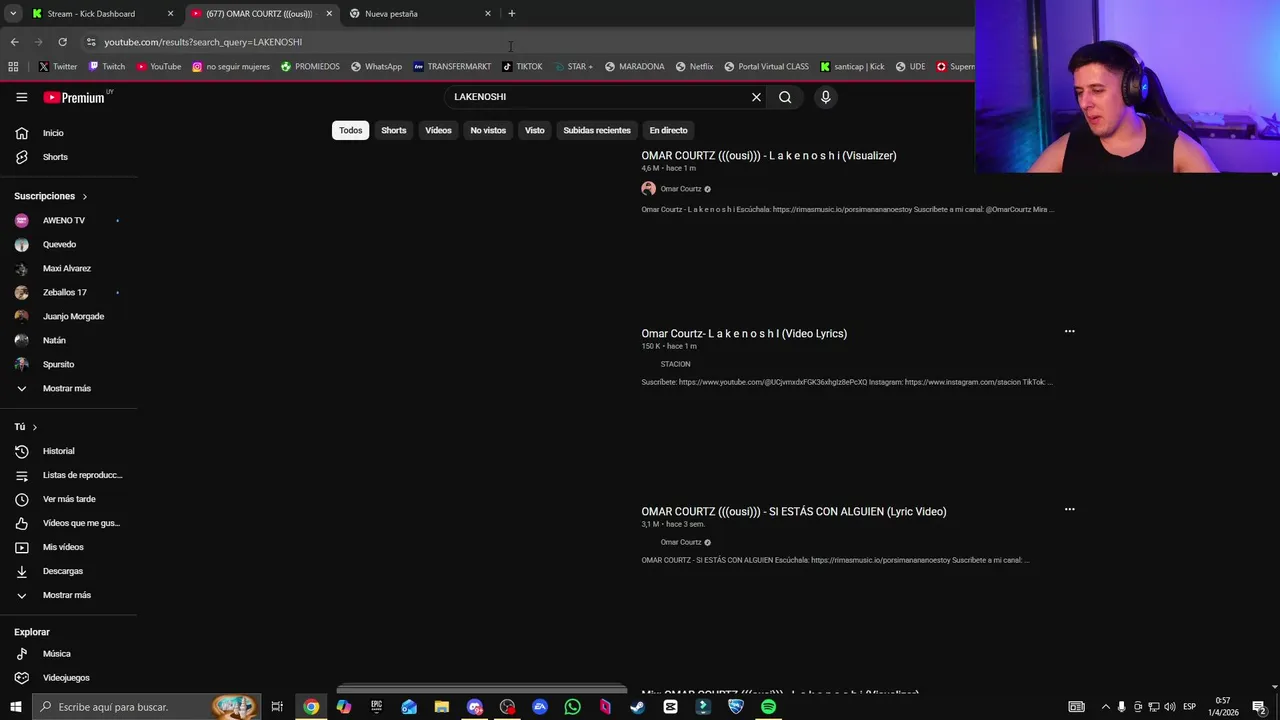Click Windows taskbar search box
The height and width of the screenshot is (720, 1280).
(x=147, y=707)
